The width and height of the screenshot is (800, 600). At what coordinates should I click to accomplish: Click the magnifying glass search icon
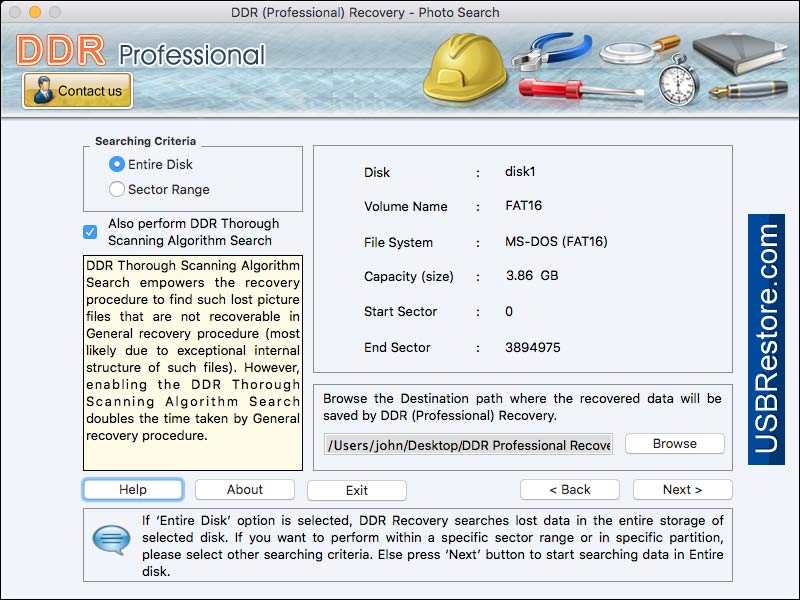[x=629, y=55]
